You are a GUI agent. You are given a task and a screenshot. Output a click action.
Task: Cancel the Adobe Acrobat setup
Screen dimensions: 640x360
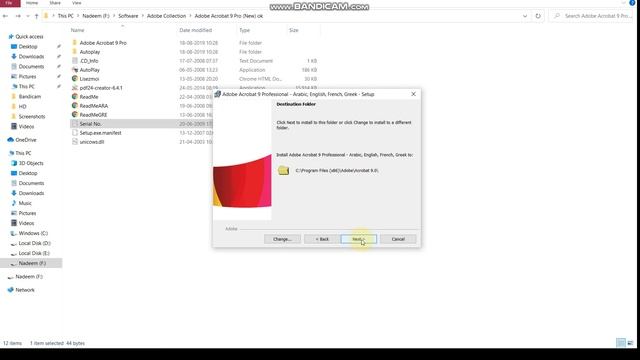tap(398, 239)
